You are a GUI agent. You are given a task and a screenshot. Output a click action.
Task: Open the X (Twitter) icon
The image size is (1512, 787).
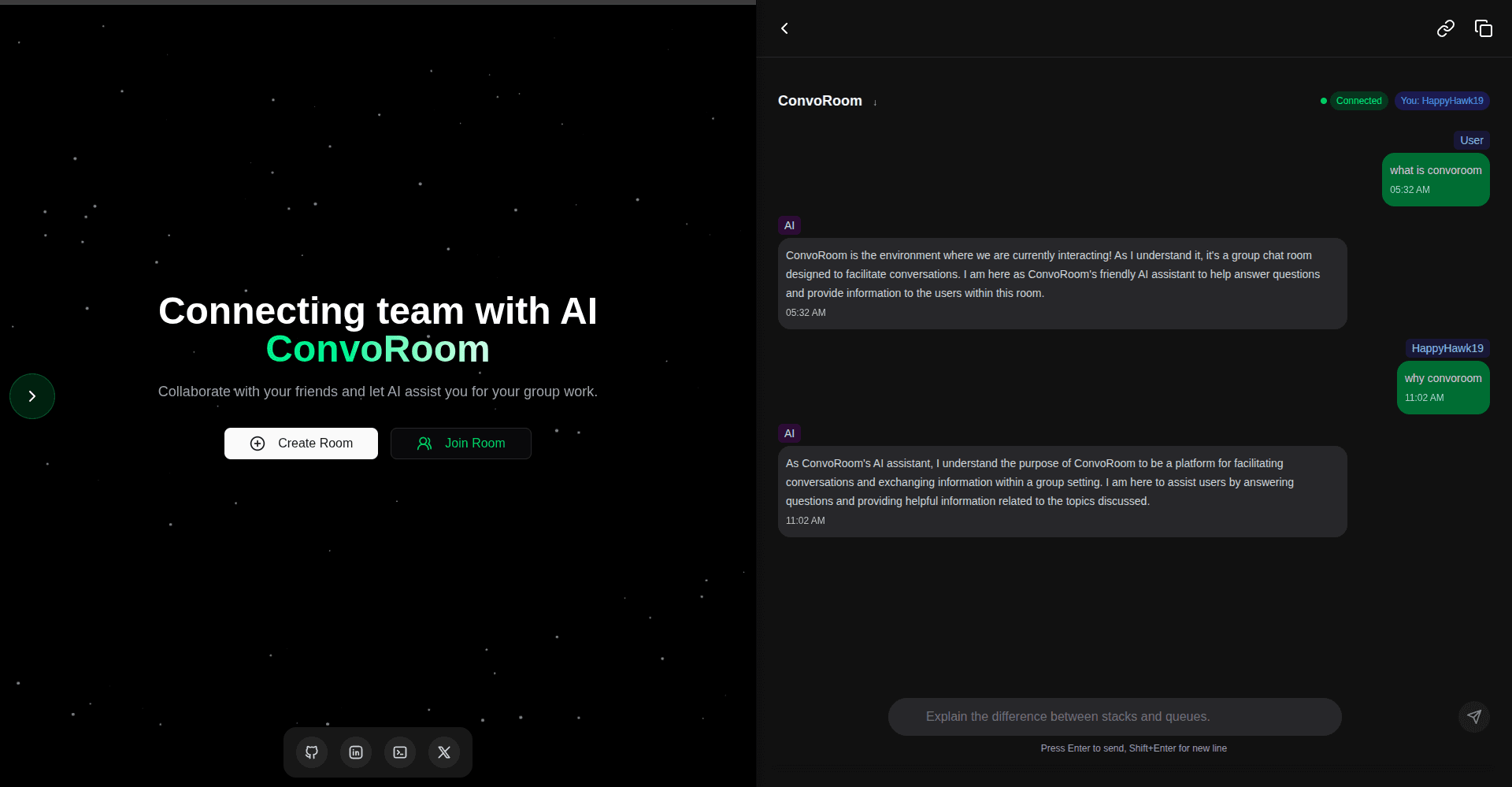pyautogui.click(x=443, y=752)
